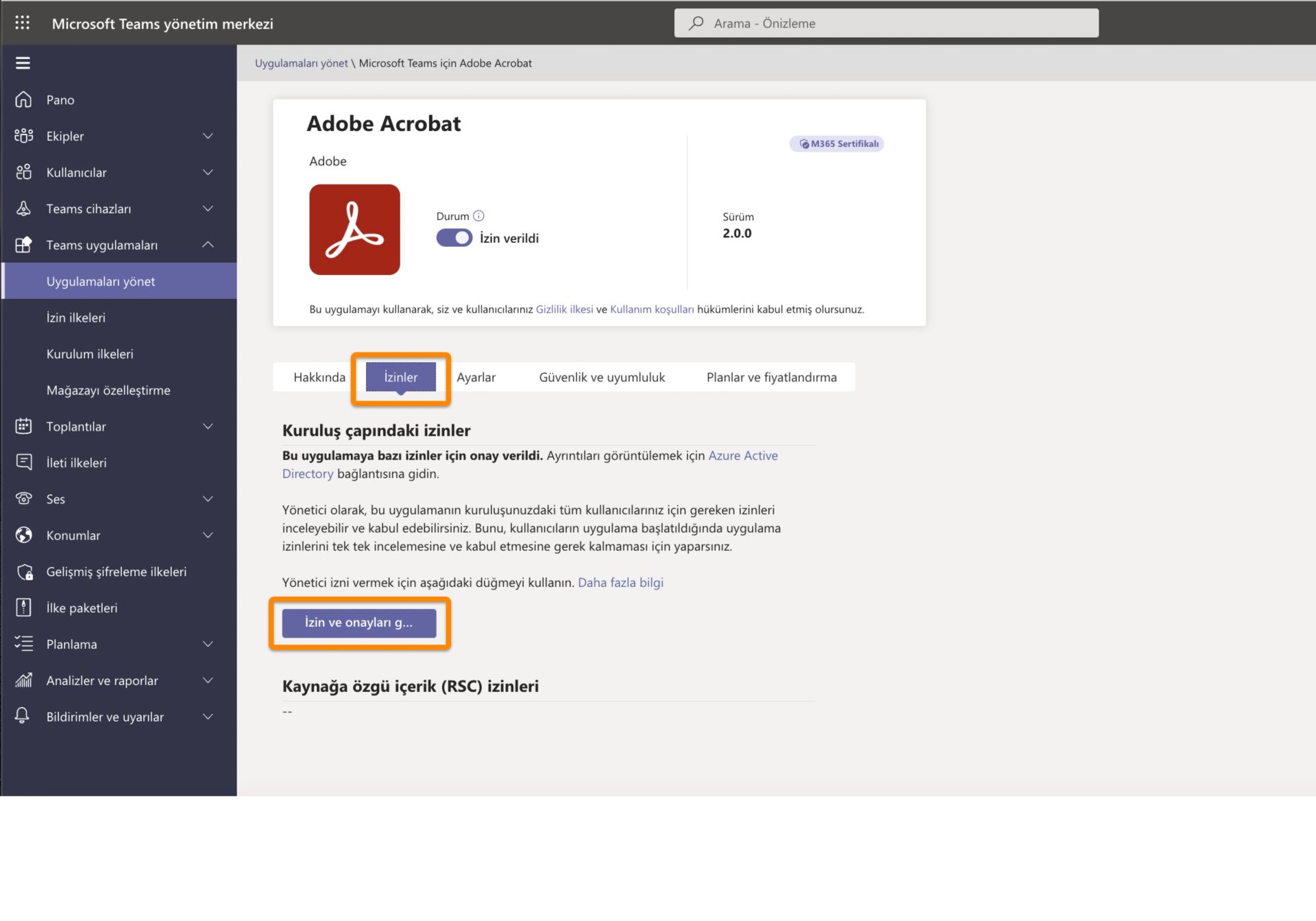Open the Kullanım koşulları link
The image size is (1316, 921).
pyautogui.click(x=652, y=309)
